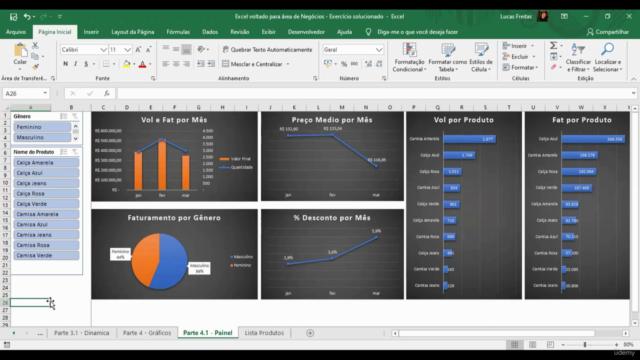Open the Calibri font name dropdown
This screenshot has width=640, height=360.
[x=103, y=50]
